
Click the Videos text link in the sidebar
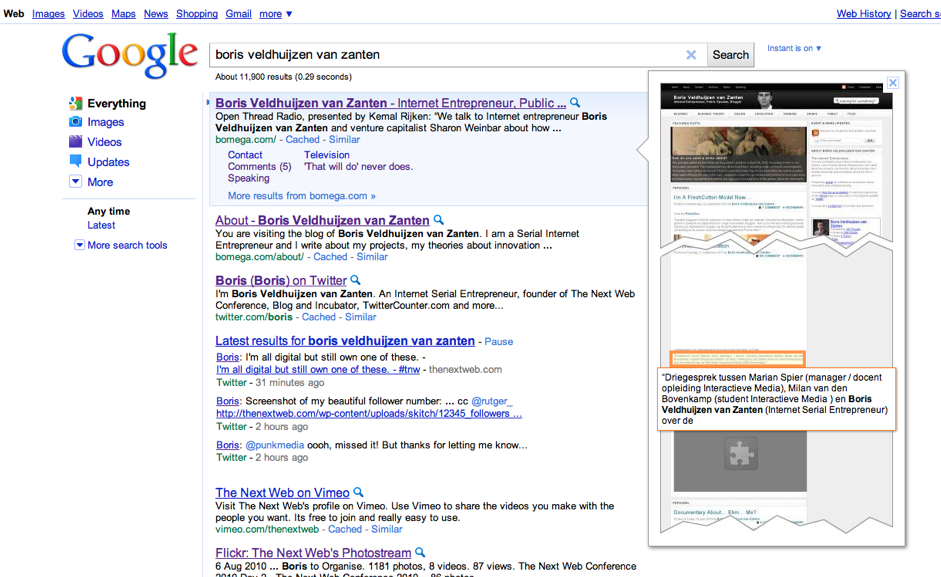(104, 142)
